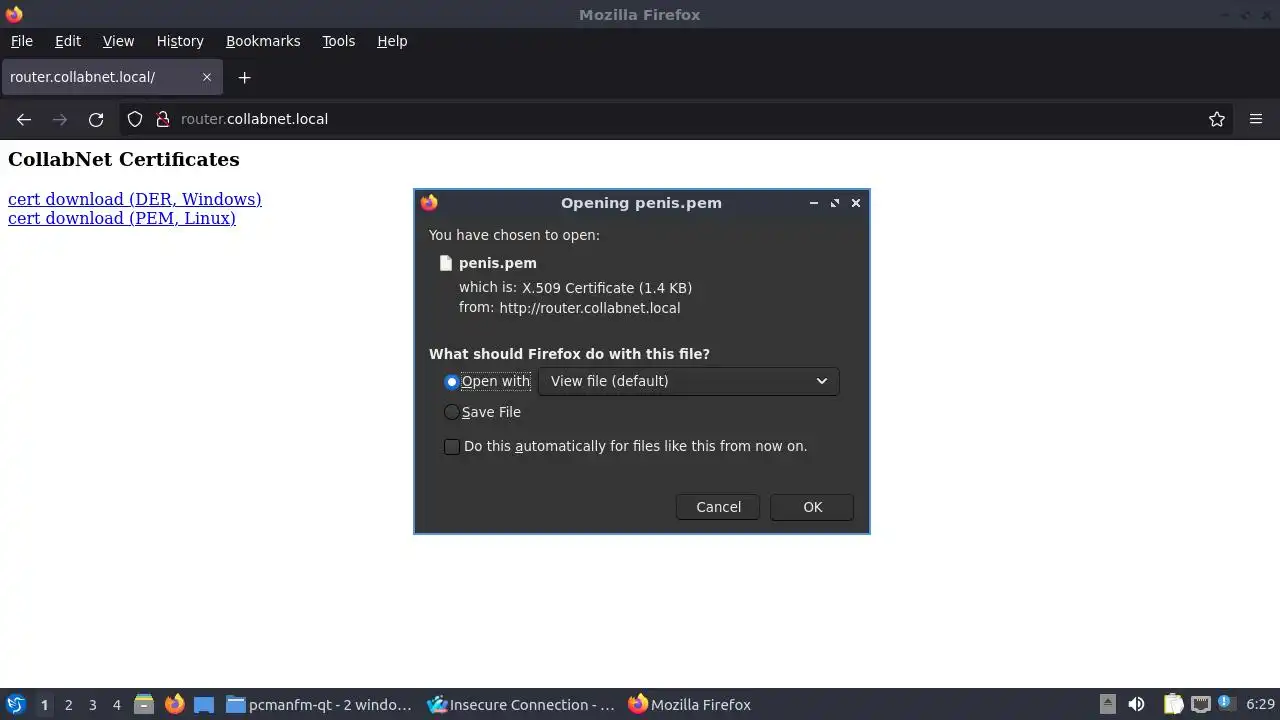Expand the View file (default) dropdown
The height and width of the screenshot is (720, 1280).
(688, 381)
